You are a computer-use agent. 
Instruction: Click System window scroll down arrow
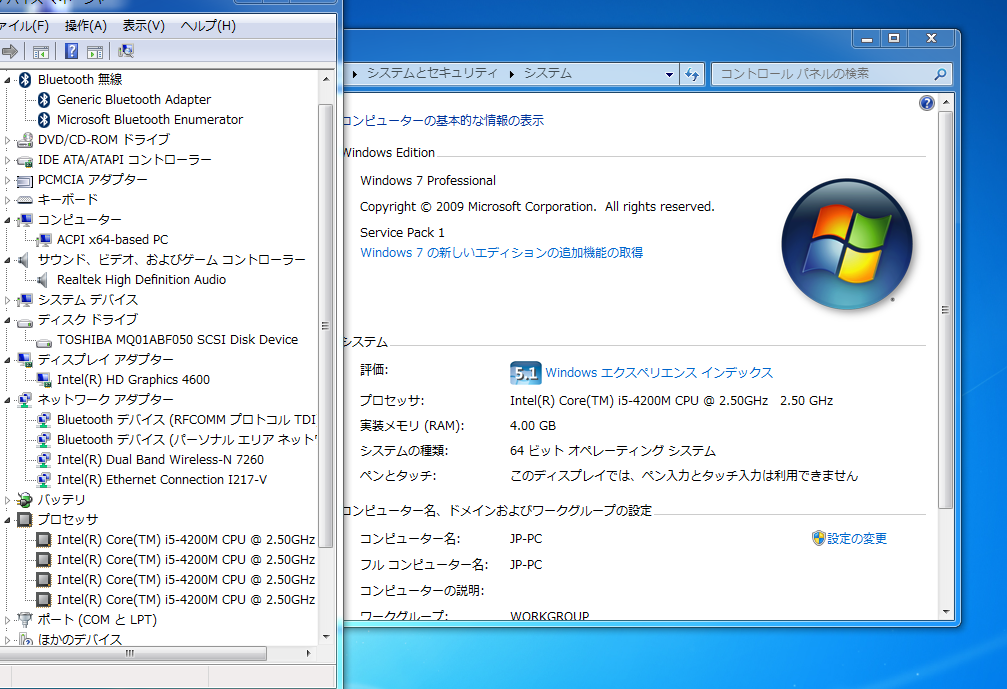(x=945, y=612)
